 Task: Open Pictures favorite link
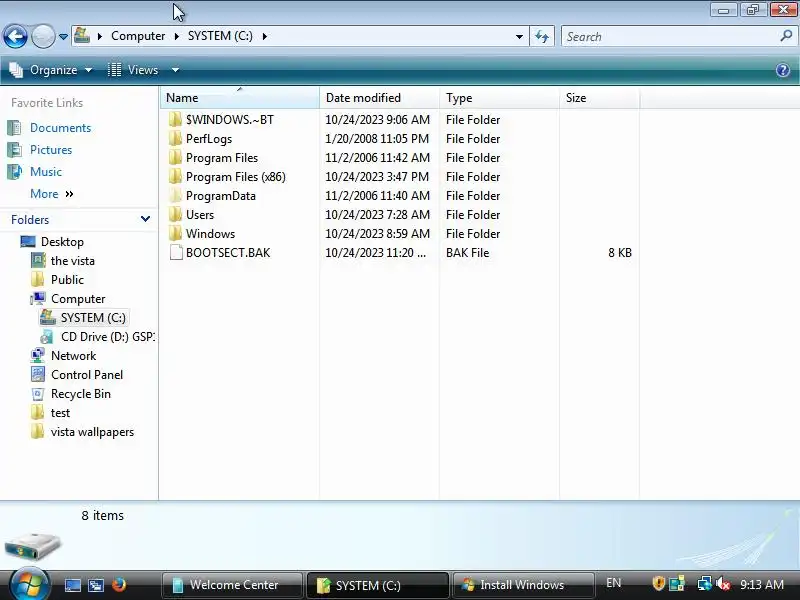click(51, 149)
